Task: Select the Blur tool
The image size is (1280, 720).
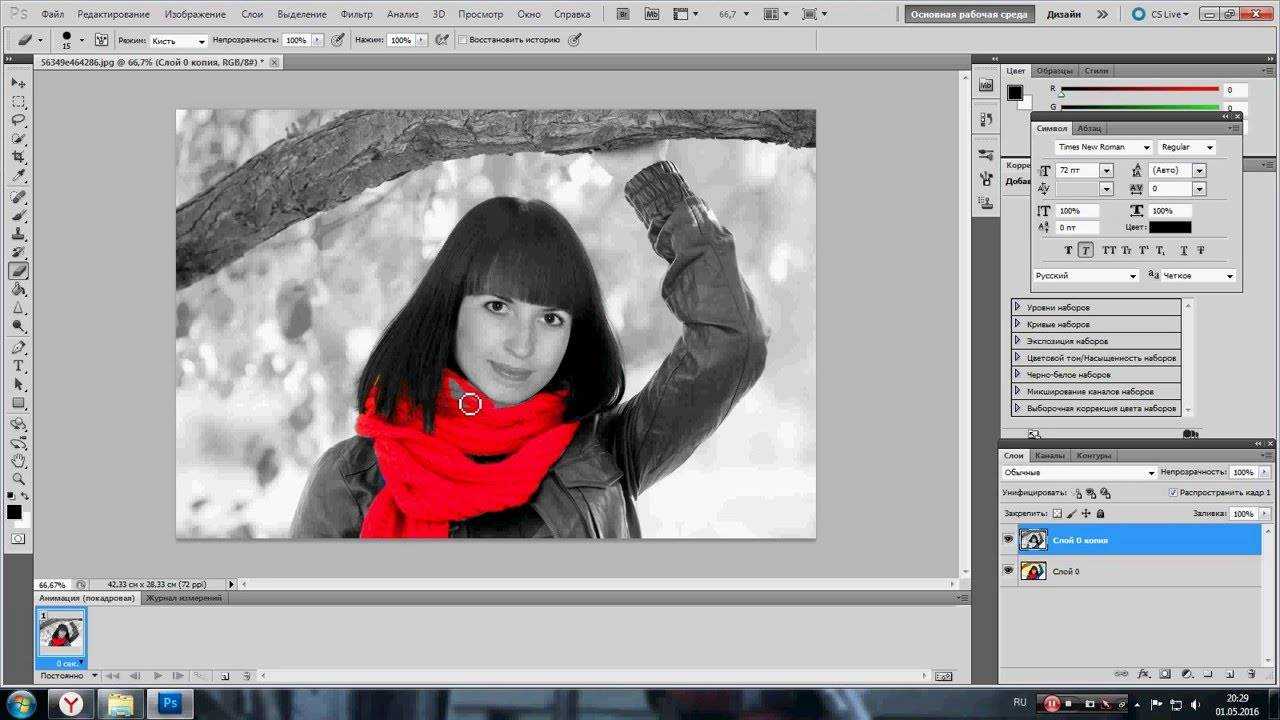Action: (x=18, y=309)
